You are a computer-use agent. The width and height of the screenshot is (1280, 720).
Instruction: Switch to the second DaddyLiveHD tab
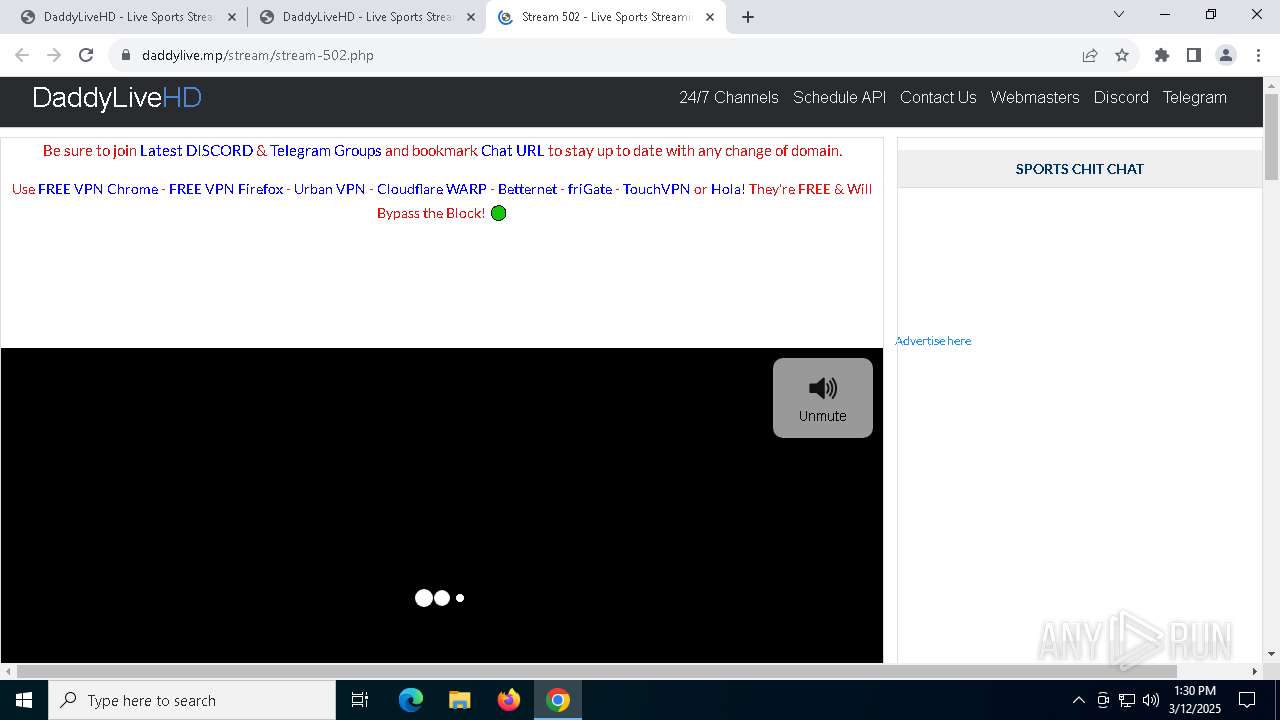365,17
